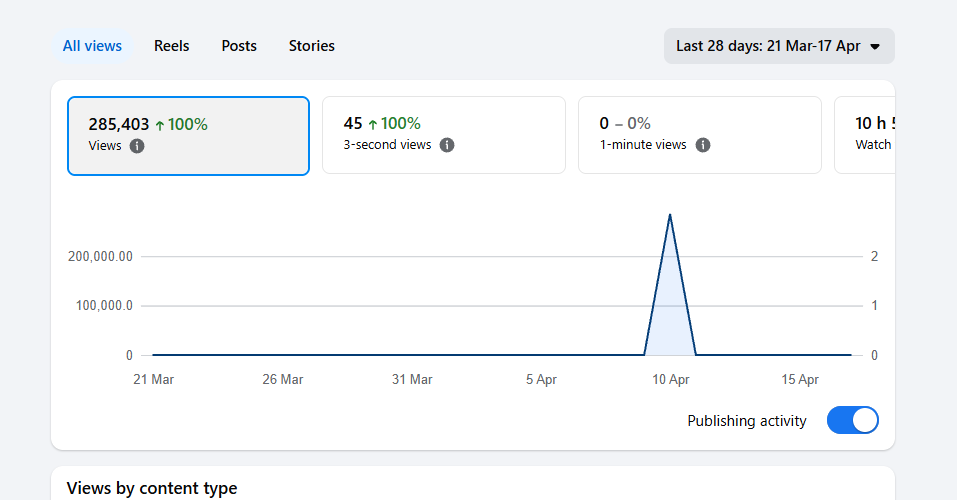Select the 3-second views metric card
The width and height of the screenshot is (957, 500).
(443, 136)
